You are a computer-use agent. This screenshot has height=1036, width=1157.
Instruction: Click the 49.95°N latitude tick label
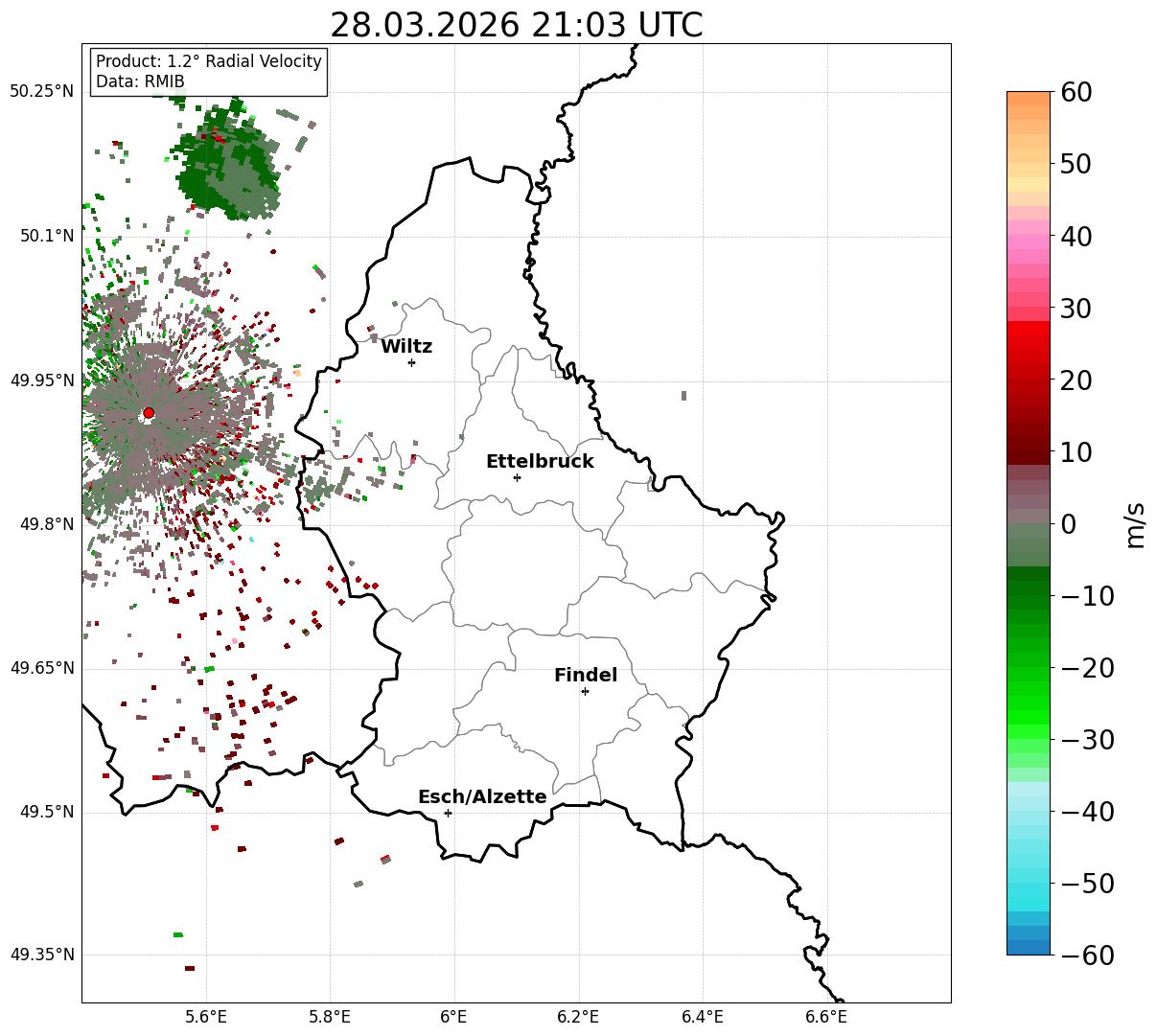tap(42, 380)
